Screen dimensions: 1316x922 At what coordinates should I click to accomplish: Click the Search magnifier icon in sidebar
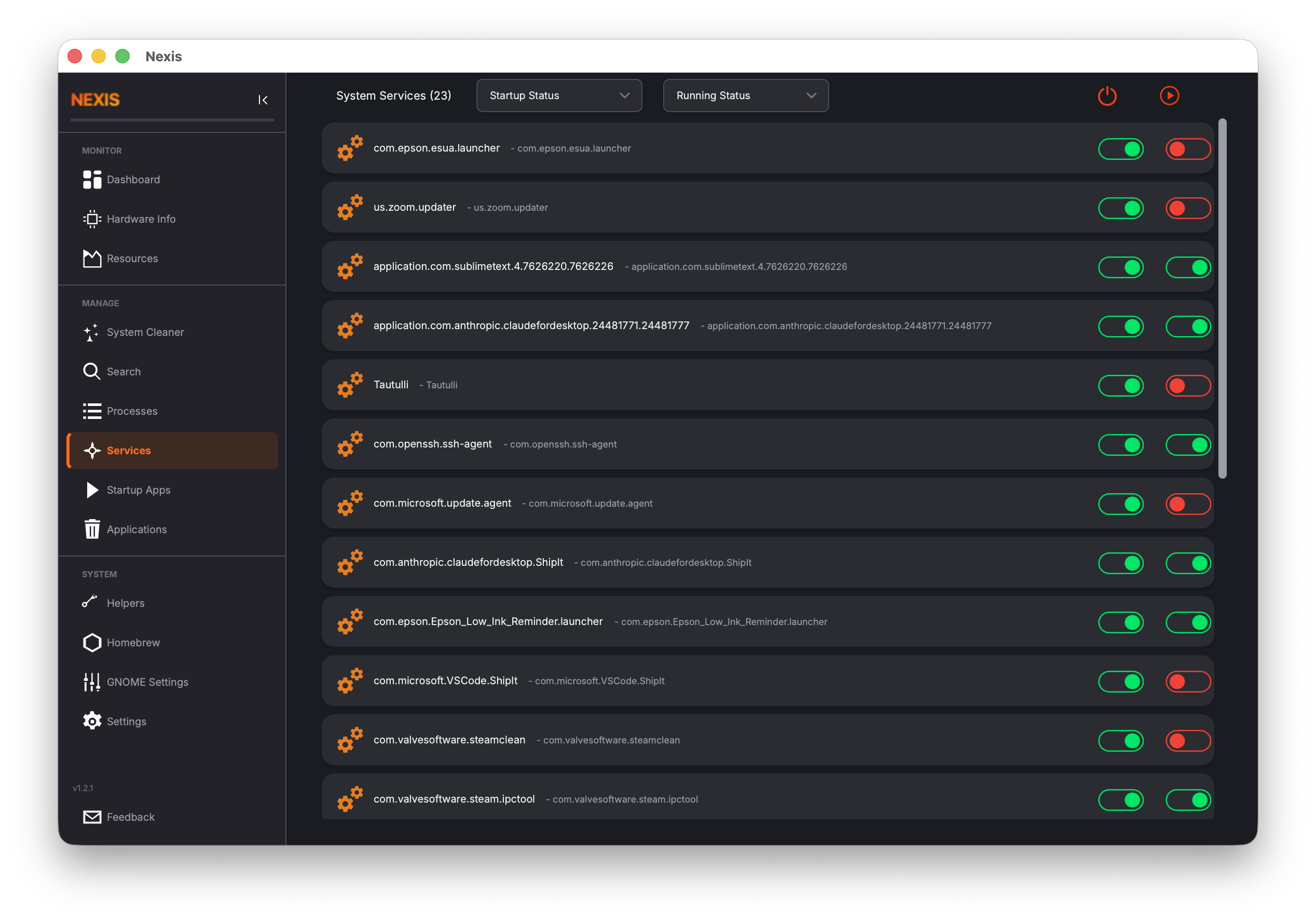tap(92, 371)
